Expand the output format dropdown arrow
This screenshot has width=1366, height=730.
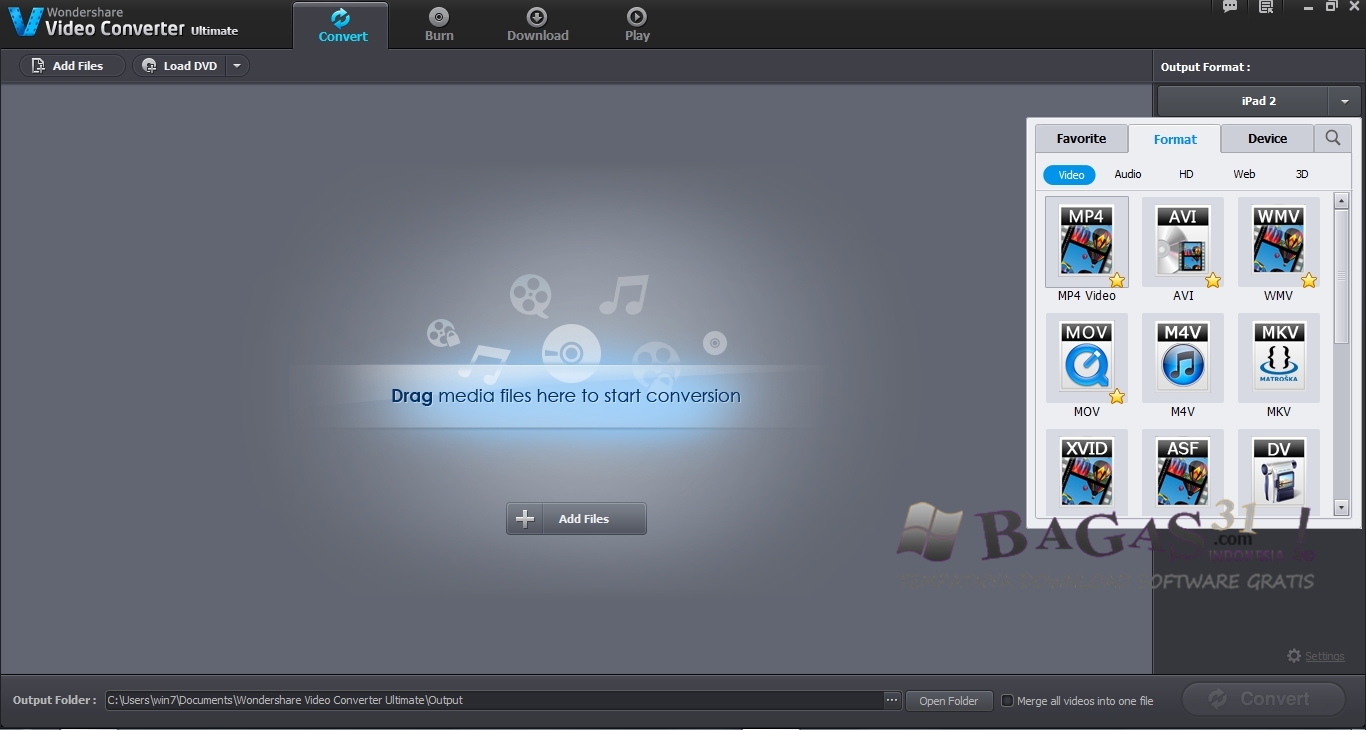pos(1344,101)
